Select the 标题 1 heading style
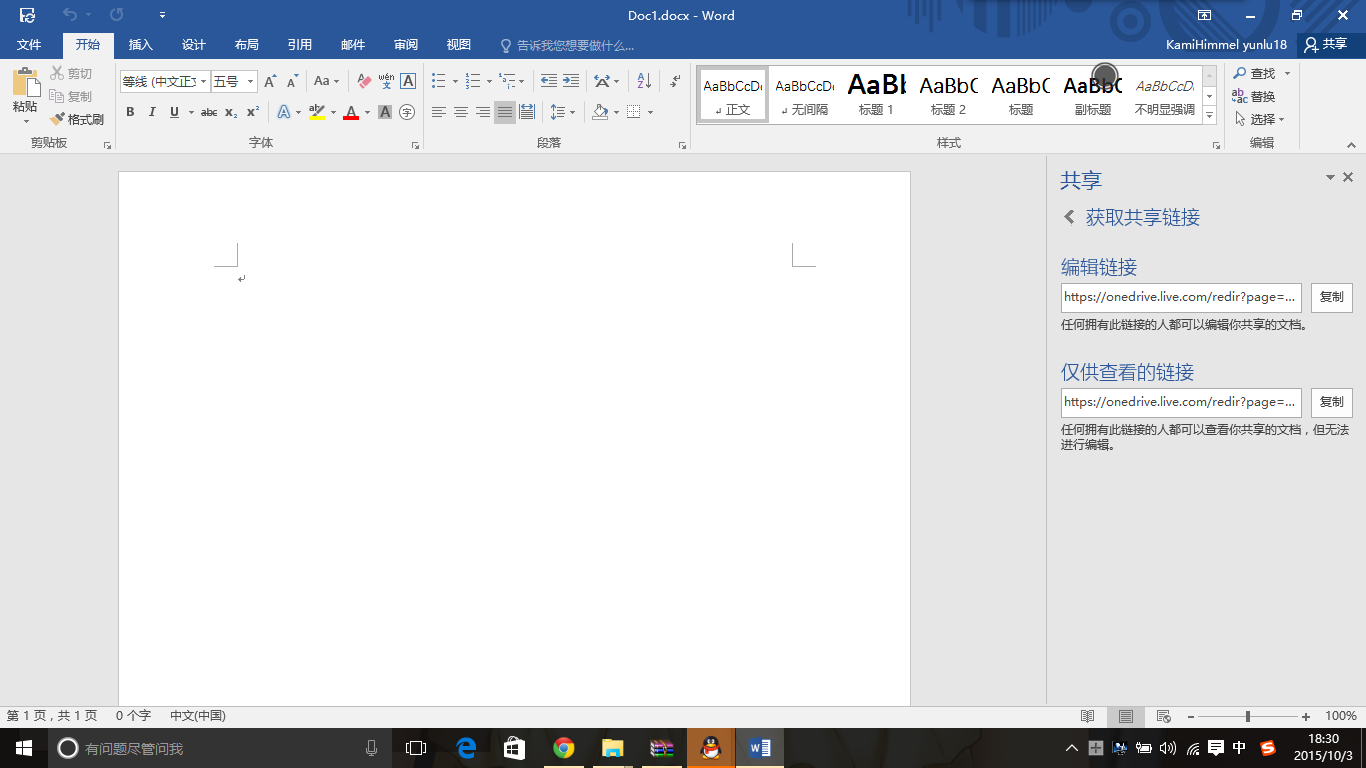Screen dimensions: 1366x768 876,95
